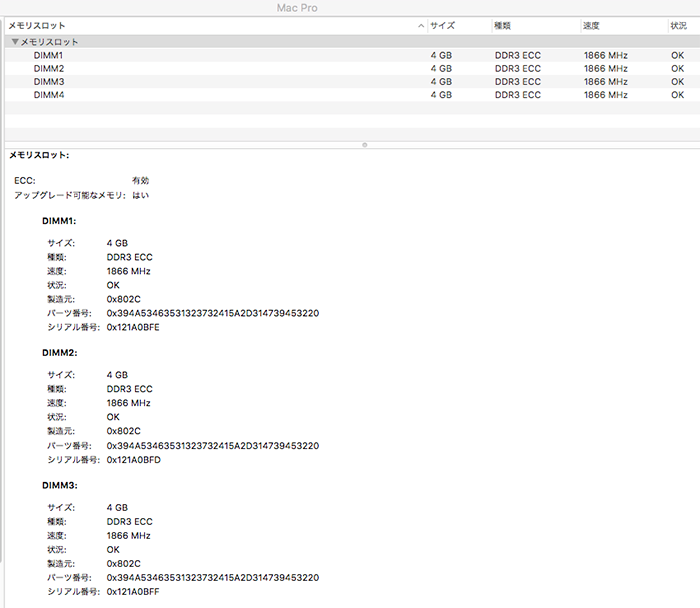This screenshot has height=608, width=700.
Task: Click the DIMM2 details DDR3 ECC type
Action: tap(129, 389)
